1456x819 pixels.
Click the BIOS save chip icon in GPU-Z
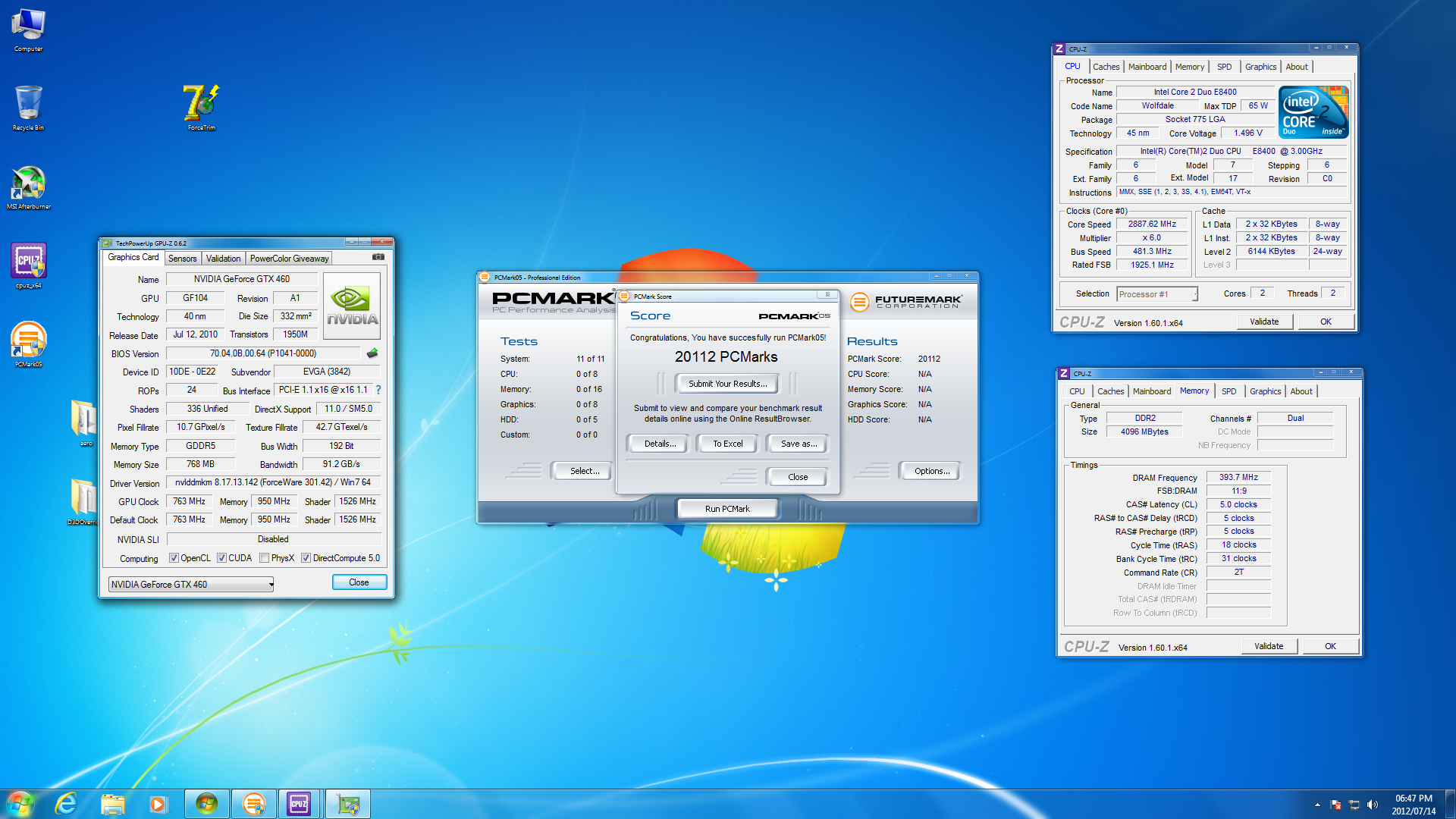point(372,353)
